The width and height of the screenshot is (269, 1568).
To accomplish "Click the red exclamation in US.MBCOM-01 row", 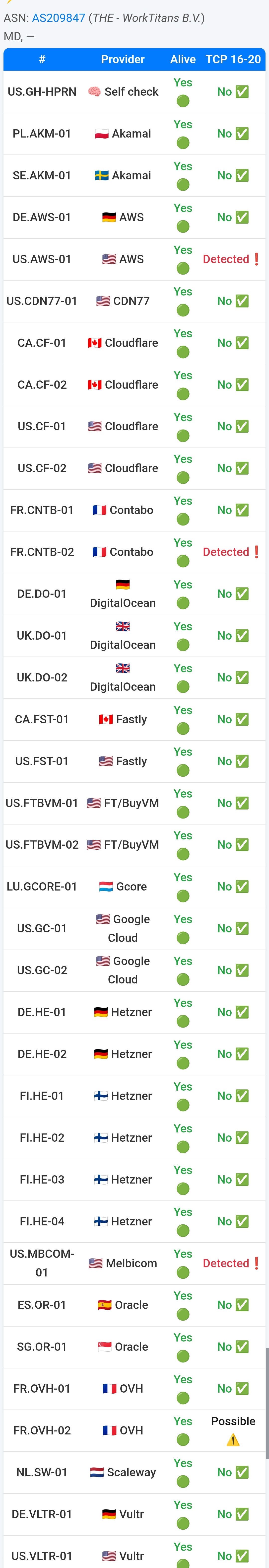I will (x=257, y=1263).
